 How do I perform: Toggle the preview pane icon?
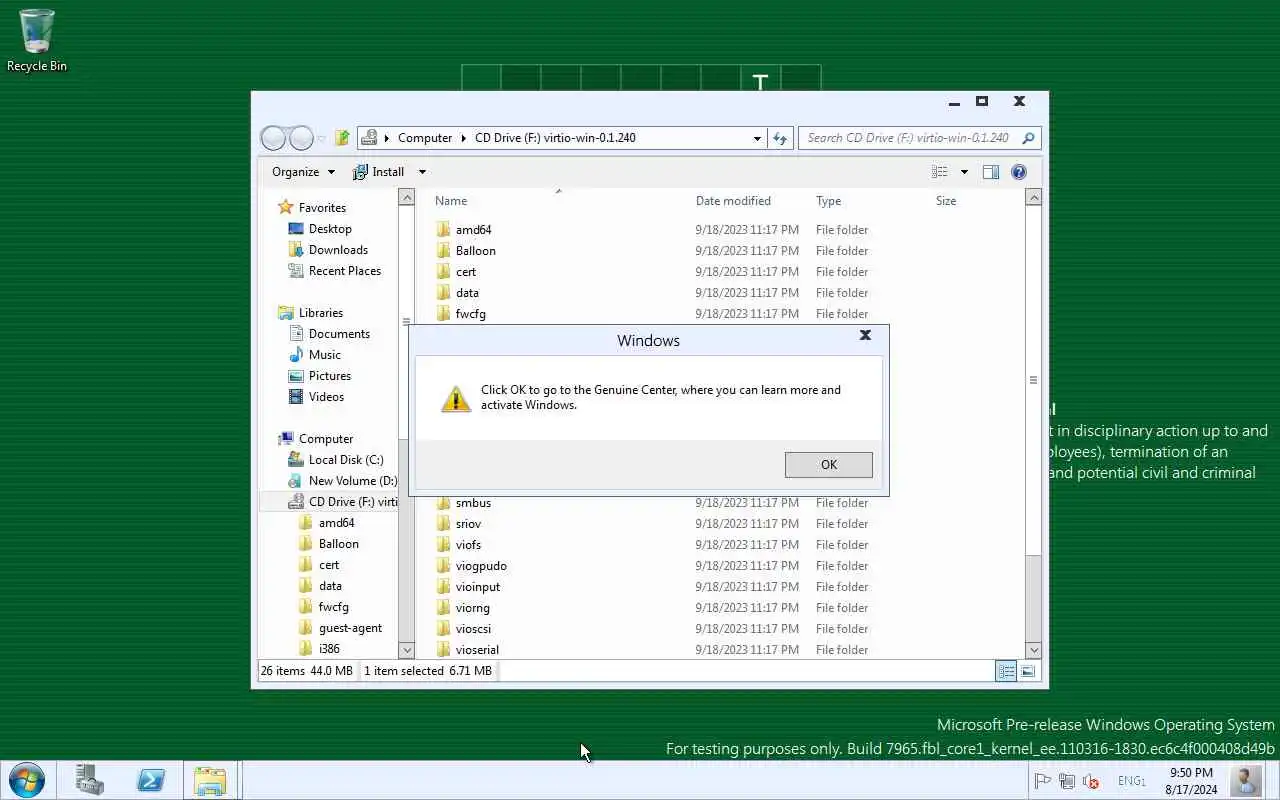click(991, 172)
